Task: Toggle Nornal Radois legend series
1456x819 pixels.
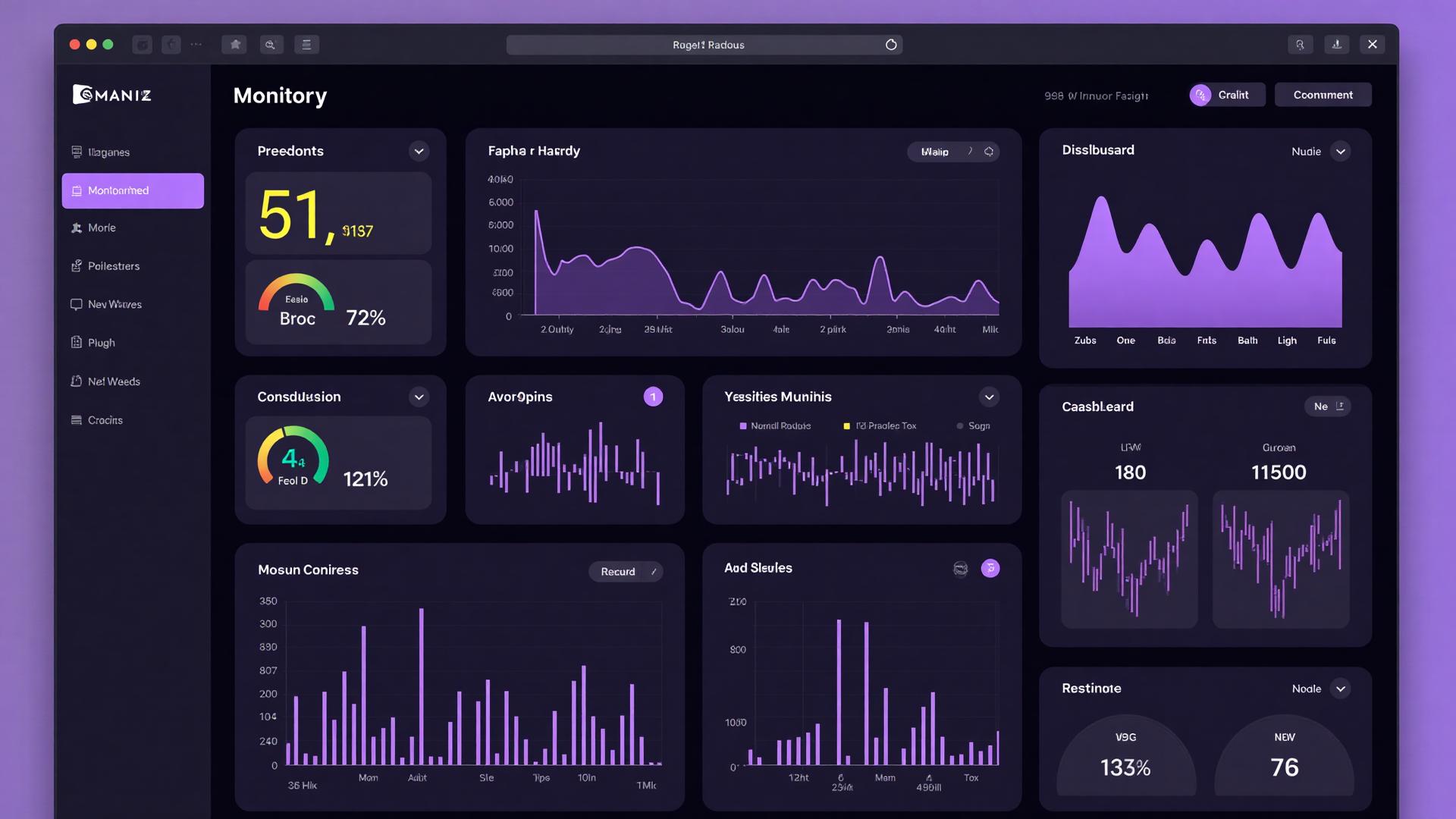Action: click(775, 426)
